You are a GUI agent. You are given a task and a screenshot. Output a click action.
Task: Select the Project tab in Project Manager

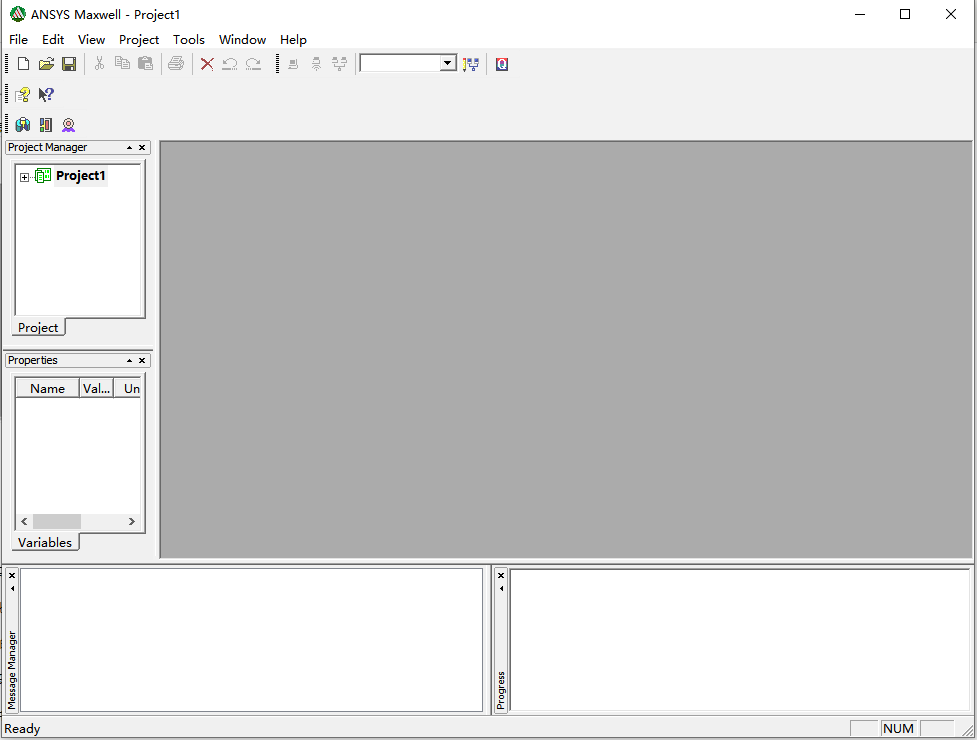coord(38,328)
